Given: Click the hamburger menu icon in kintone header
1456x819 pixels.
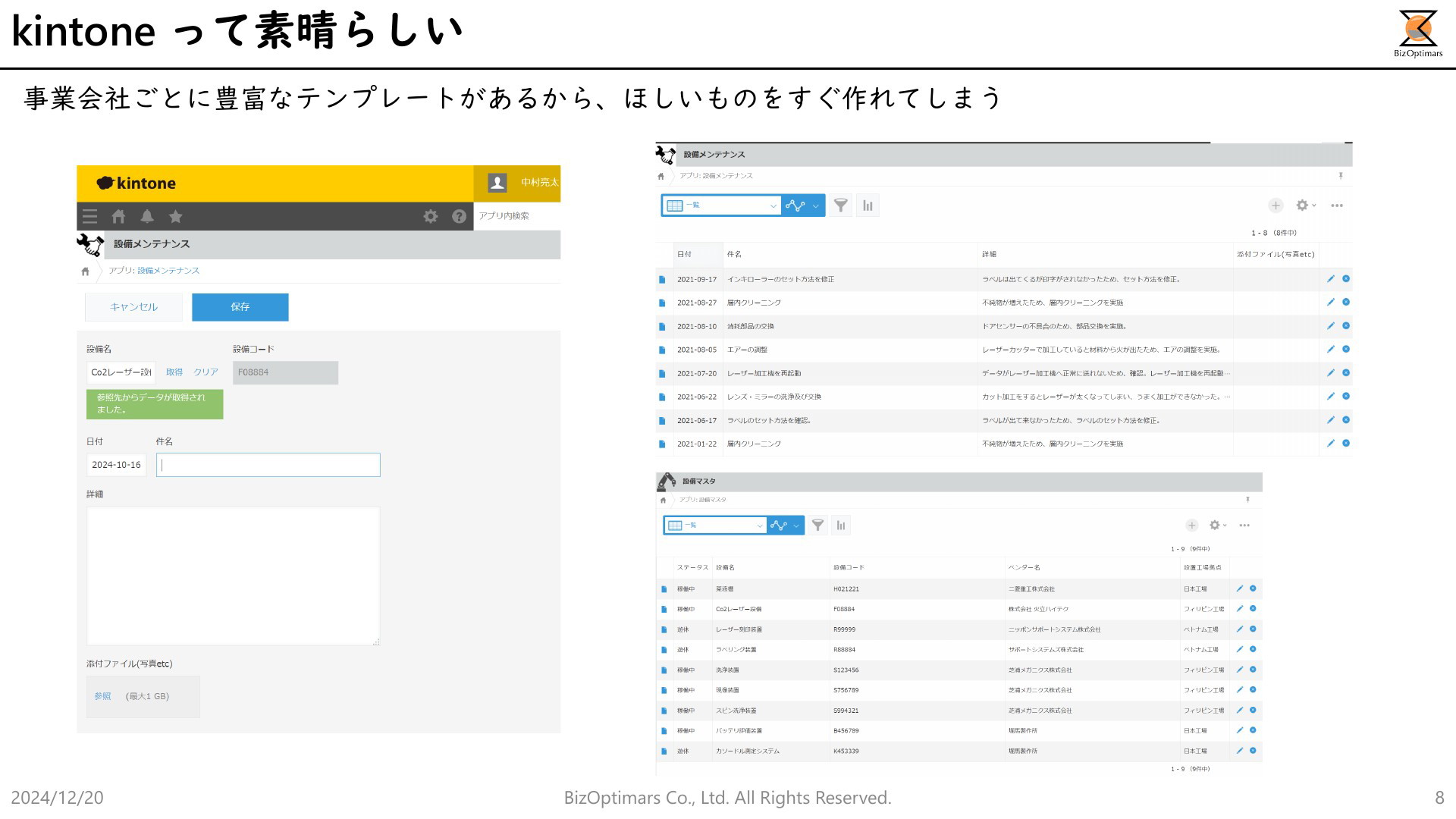Looking at the screenshot, I should (90, 217).
